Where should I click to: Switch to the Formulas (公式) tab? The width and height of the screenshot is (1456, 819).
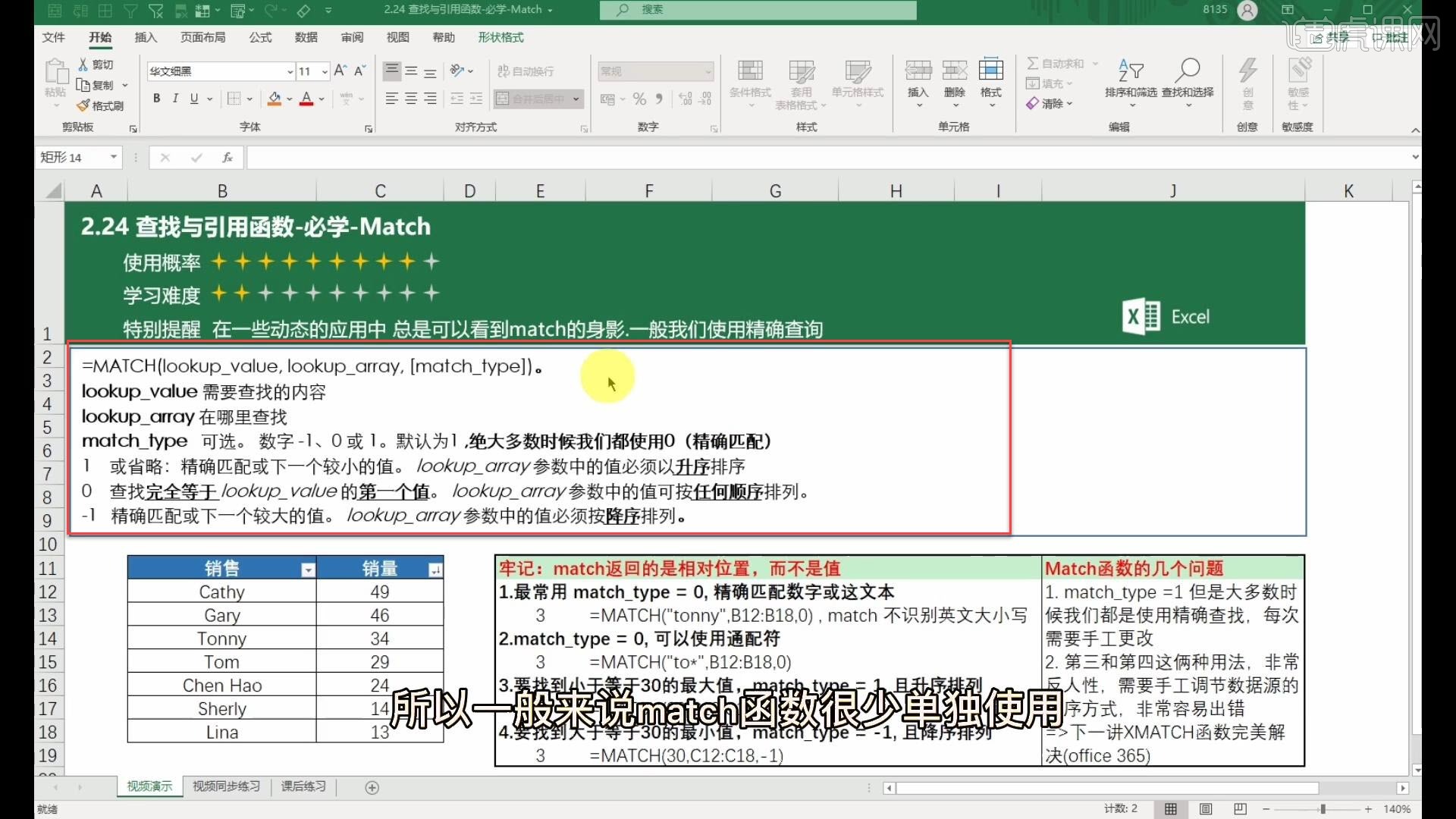260,37
